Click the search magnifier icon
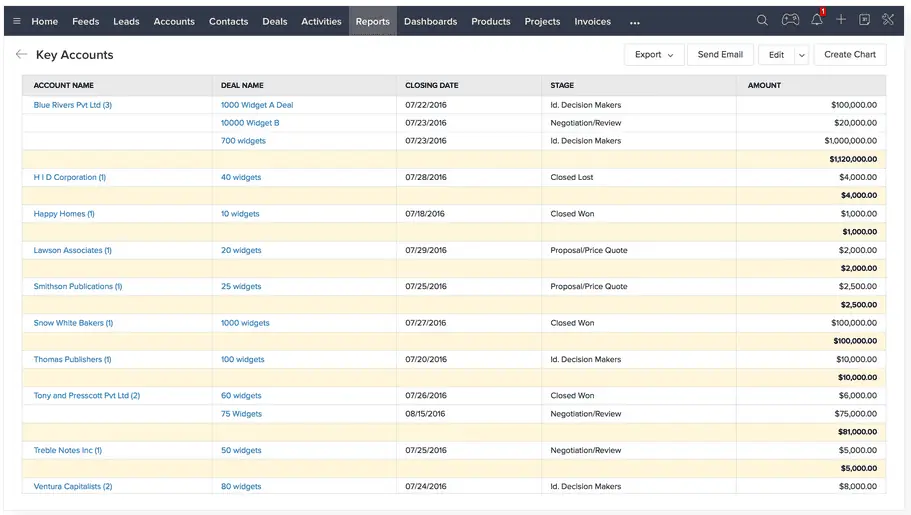The image size is (911, 515). [x=762, y=21]
